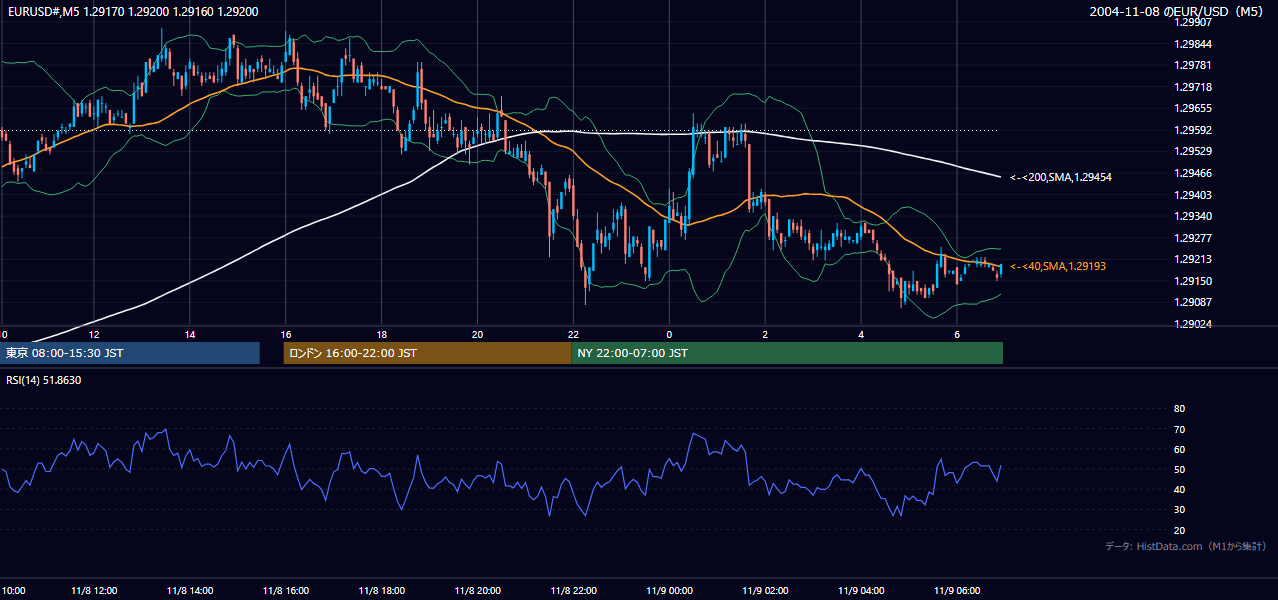Image resolution: width=1278 pixels, height=600 pixels.
Task: Click the bottom time label 11/8 18:00
Action: pyautogui.click(x=382, y=591)
